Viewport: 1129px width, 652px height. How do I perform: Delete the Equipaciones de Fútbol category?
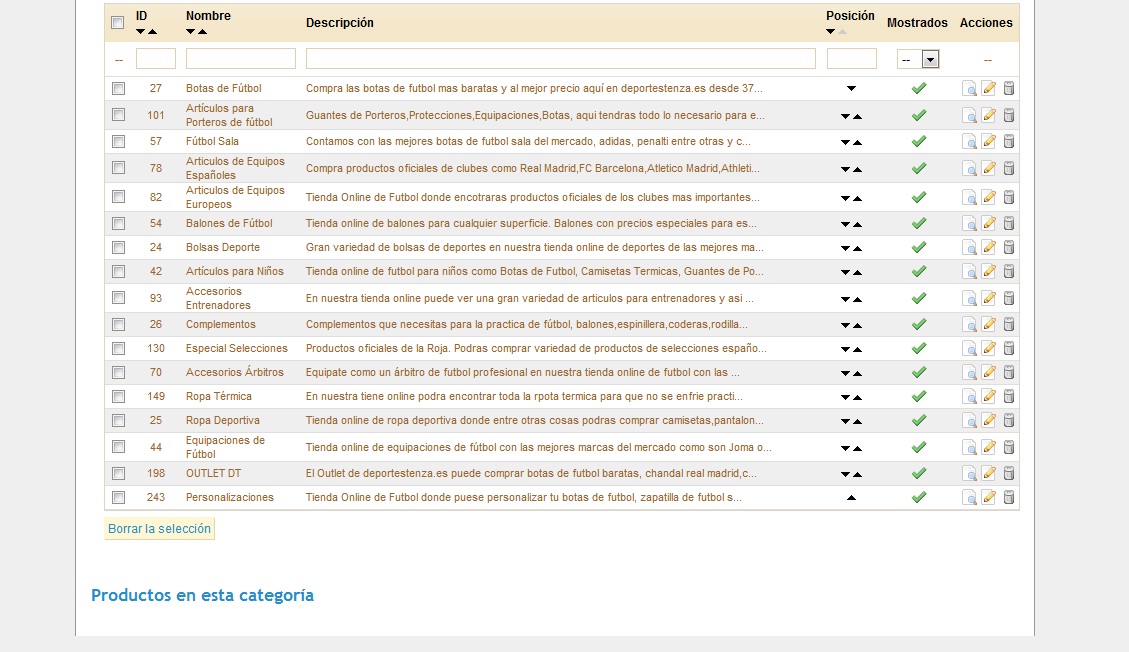pos(1009,447)
